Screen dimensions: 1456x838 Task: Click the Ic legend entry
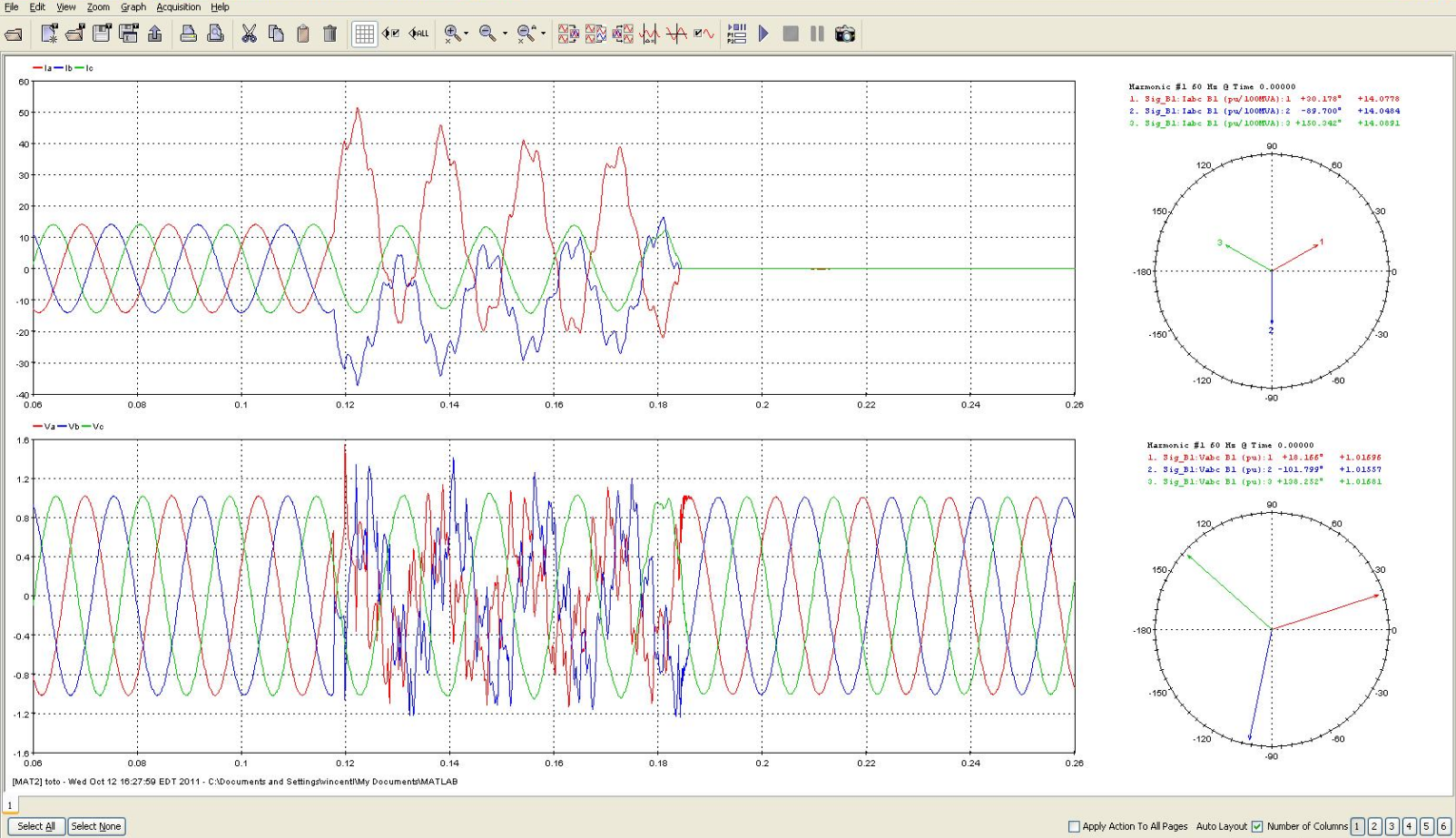coord(84,68)
